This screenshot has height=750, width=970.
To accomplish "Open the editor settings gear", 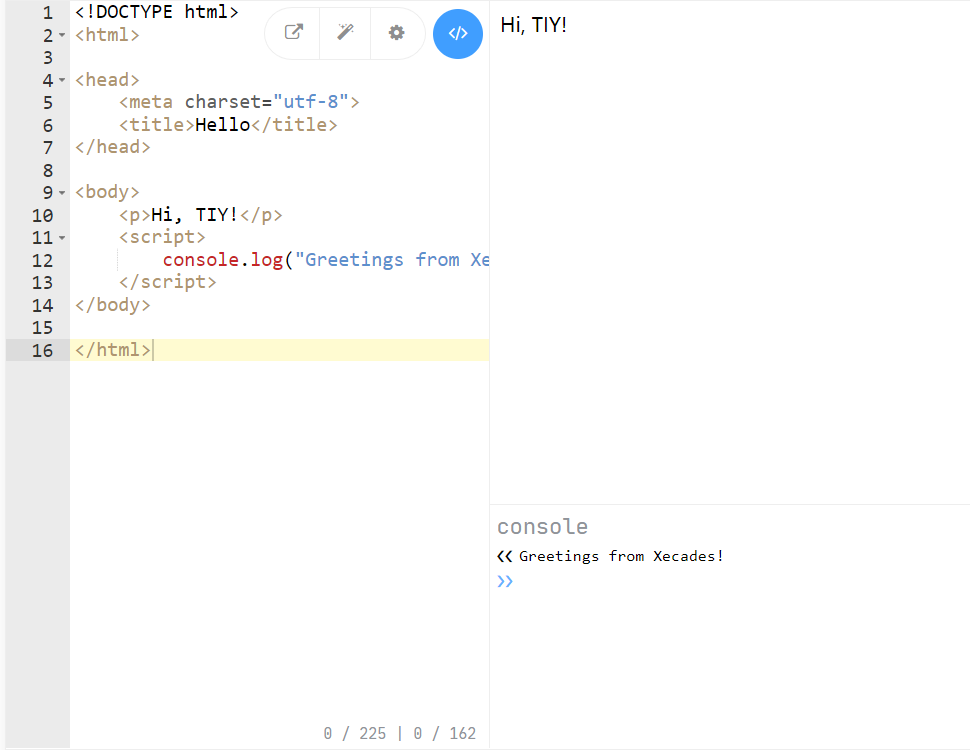I will click(397, 33).
